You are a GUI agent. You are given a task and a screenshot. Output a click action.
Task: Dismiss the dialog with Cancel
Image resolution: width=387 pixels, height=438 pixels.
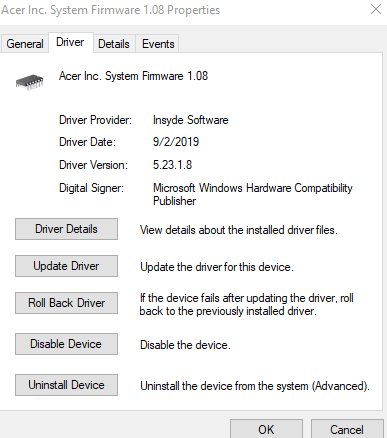(347, 429)
